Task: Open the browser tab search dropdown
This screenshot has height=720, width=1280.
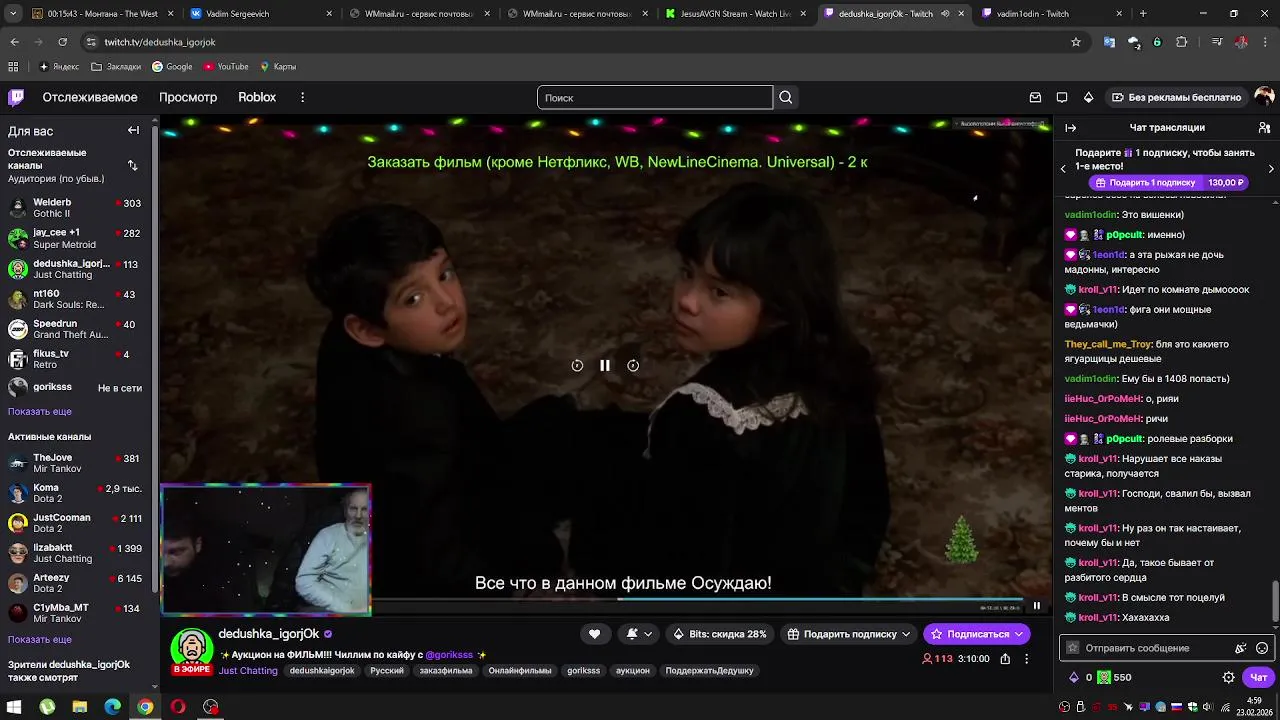Action: tap(14, 14)
